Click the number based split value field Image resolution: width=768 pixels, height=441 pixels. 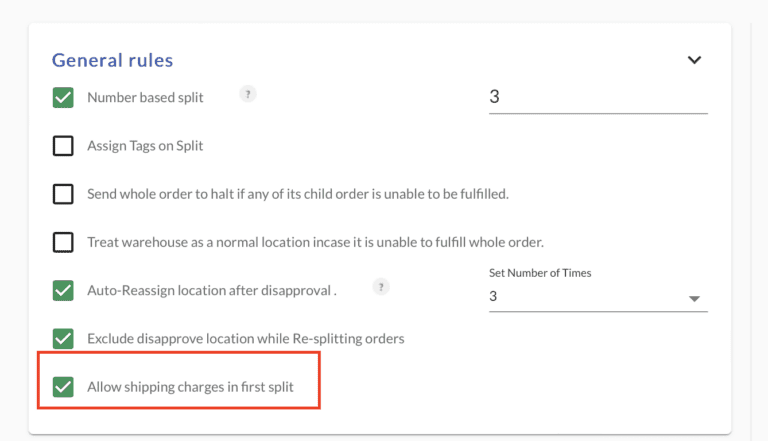598,97
